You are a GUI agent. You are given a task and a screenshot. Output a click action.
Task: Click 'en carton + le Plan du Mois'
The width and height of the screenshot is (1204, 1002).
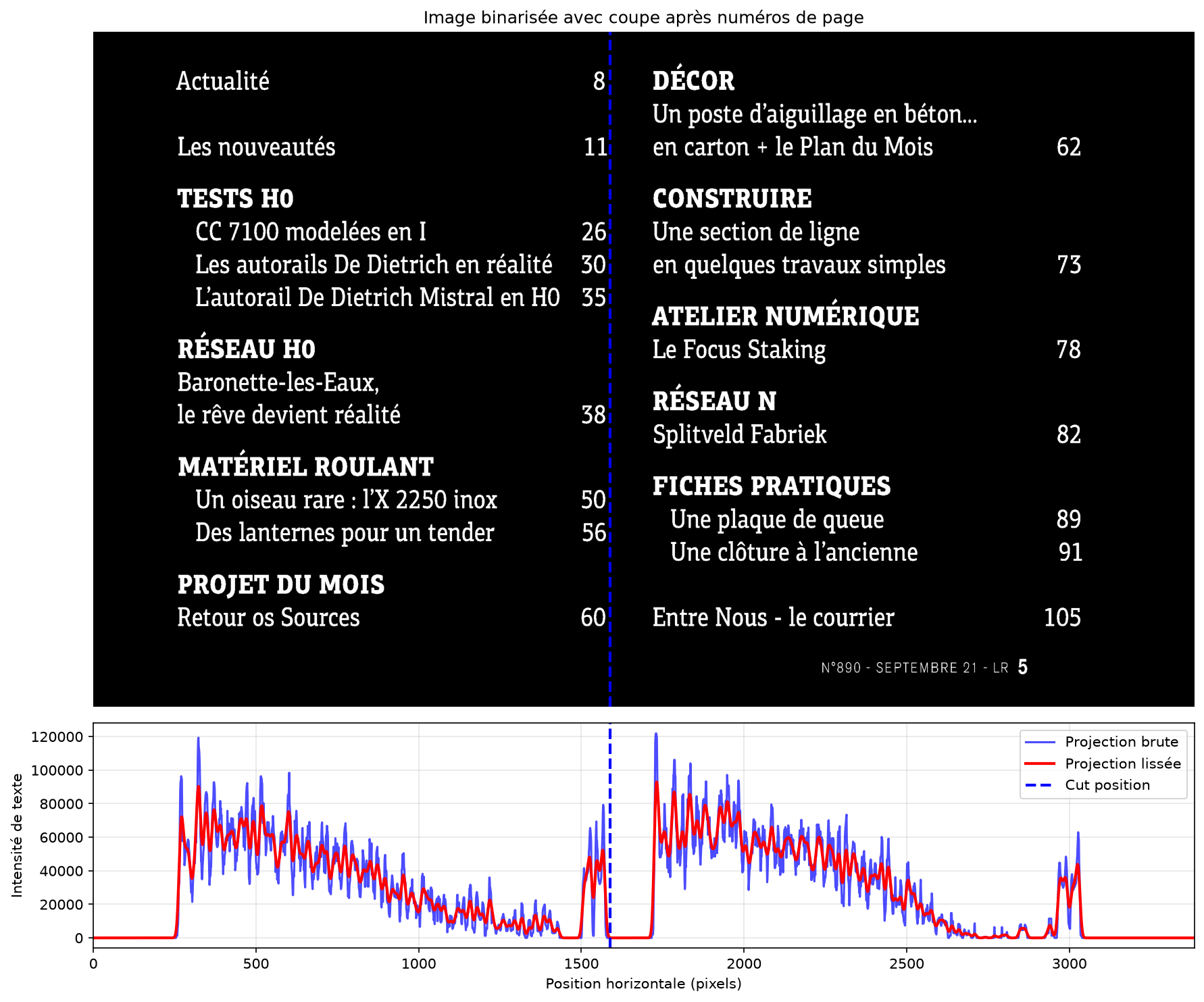[793, 147]
